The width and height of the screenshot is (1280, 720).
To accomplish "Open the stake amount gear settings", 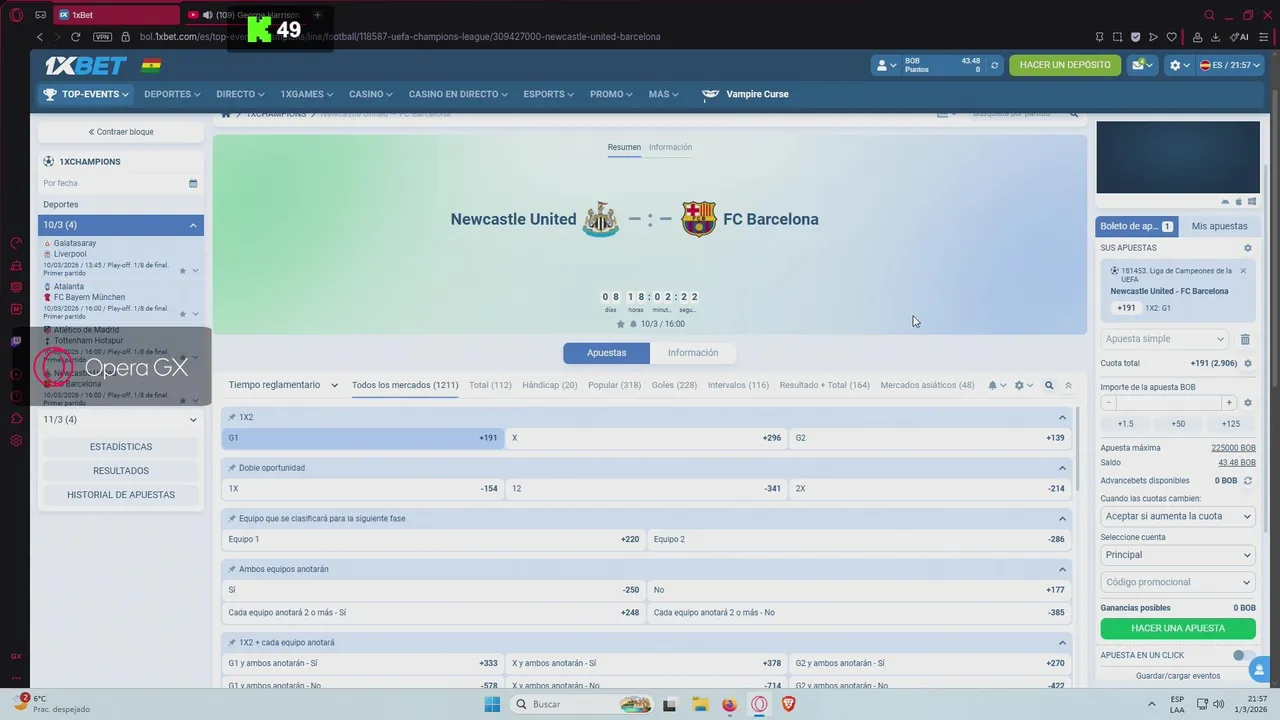I will (1247, 403).
